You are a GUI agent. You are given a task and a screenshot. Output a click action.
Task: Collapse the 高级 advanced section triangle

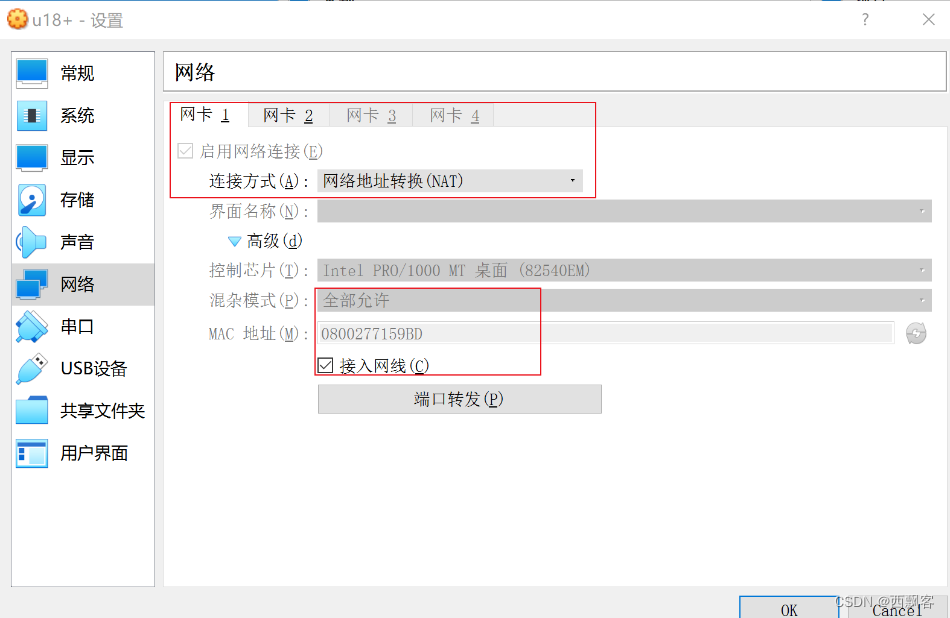click(x=234, y=242)
